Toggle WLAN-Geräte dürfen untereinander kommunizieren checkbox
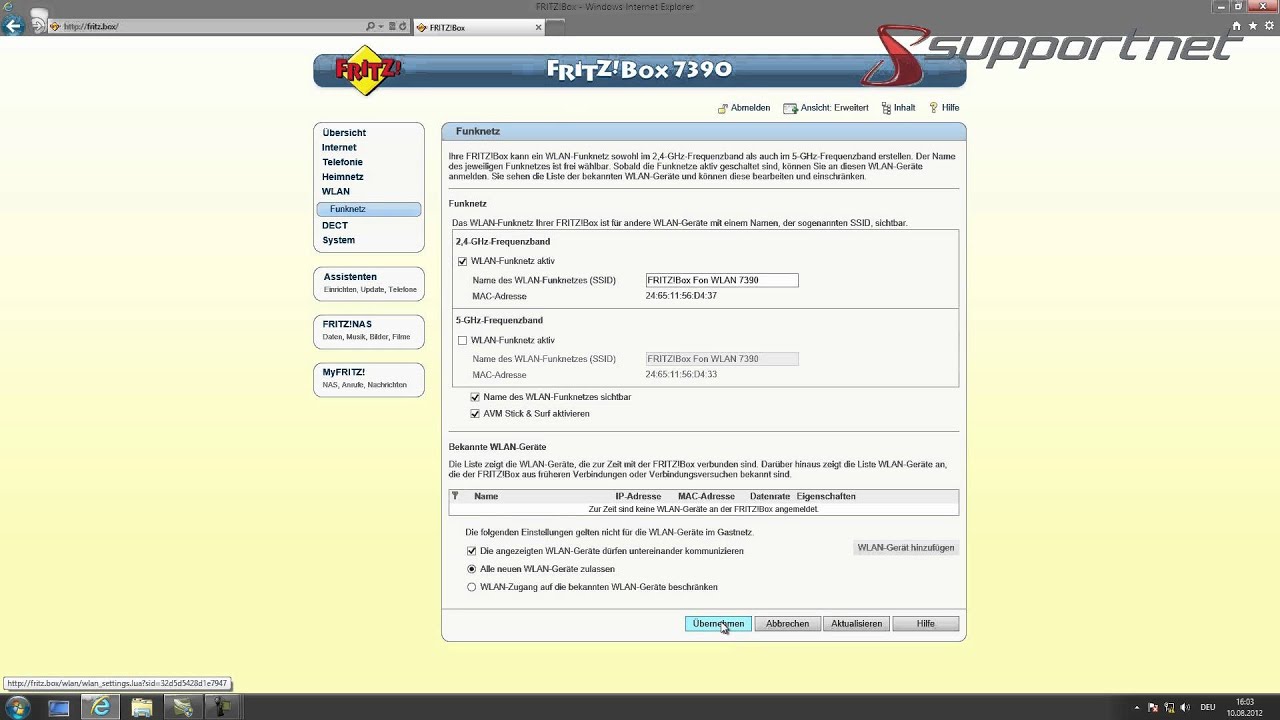Image resolution: width=1280 pixels, height=720 pixels. (x=472, y=551)
